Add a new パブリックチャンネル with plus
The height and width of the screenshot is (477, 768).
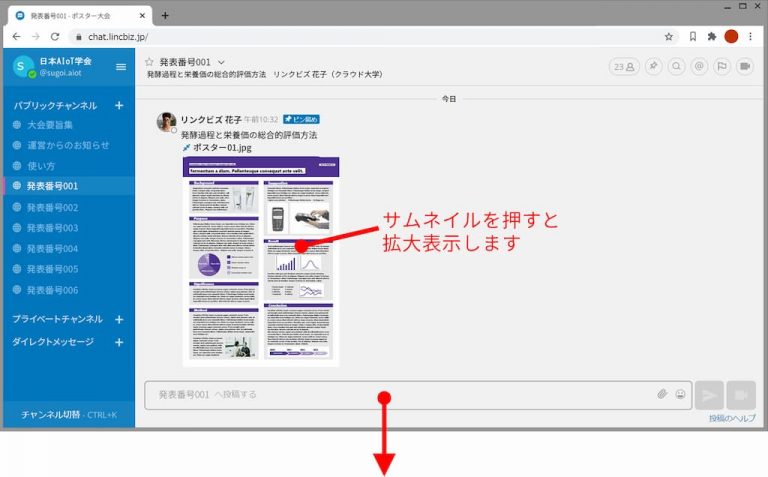coord(119,105)
